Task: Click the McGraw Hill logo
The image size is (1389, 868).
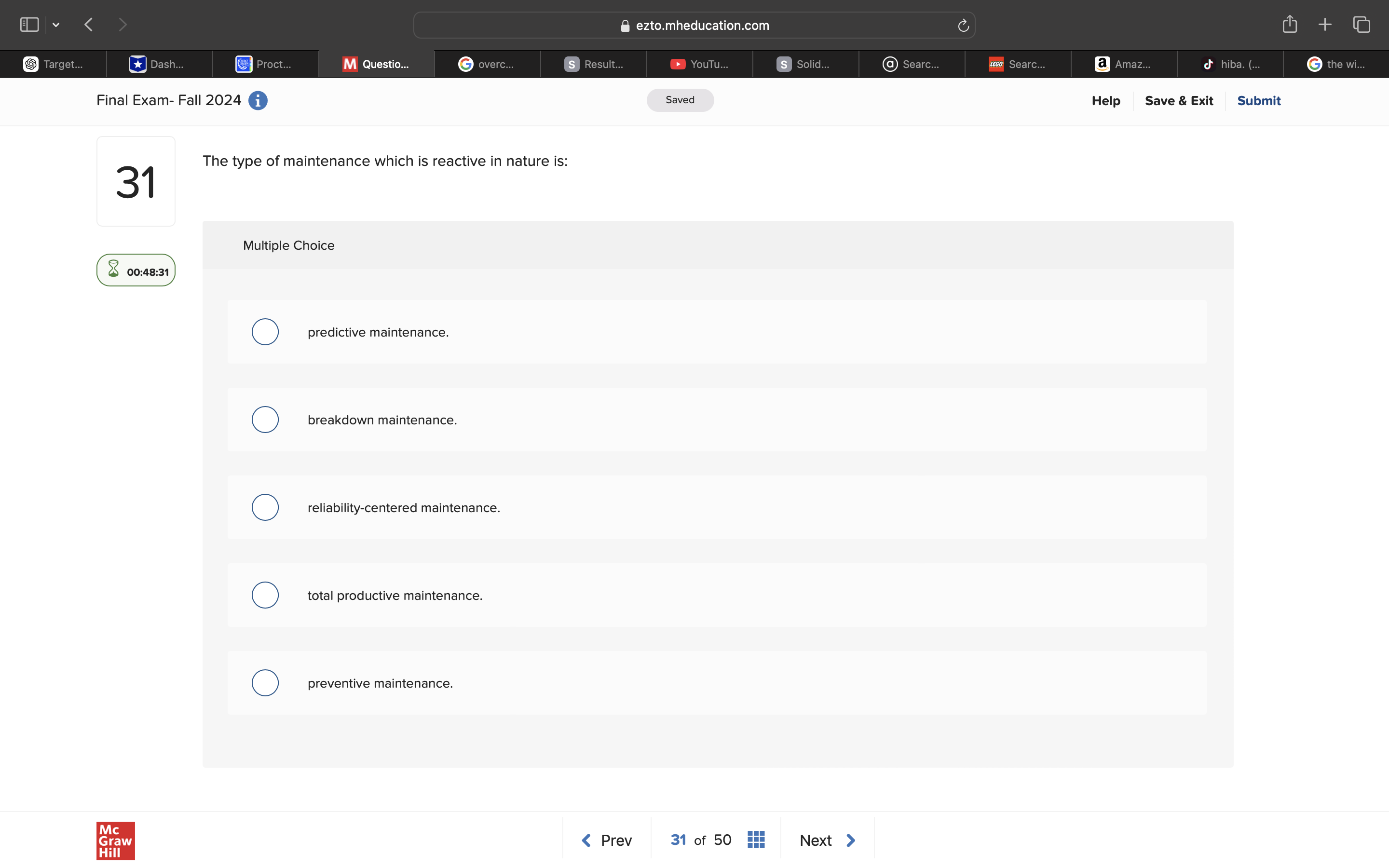Action: point(115,841)
